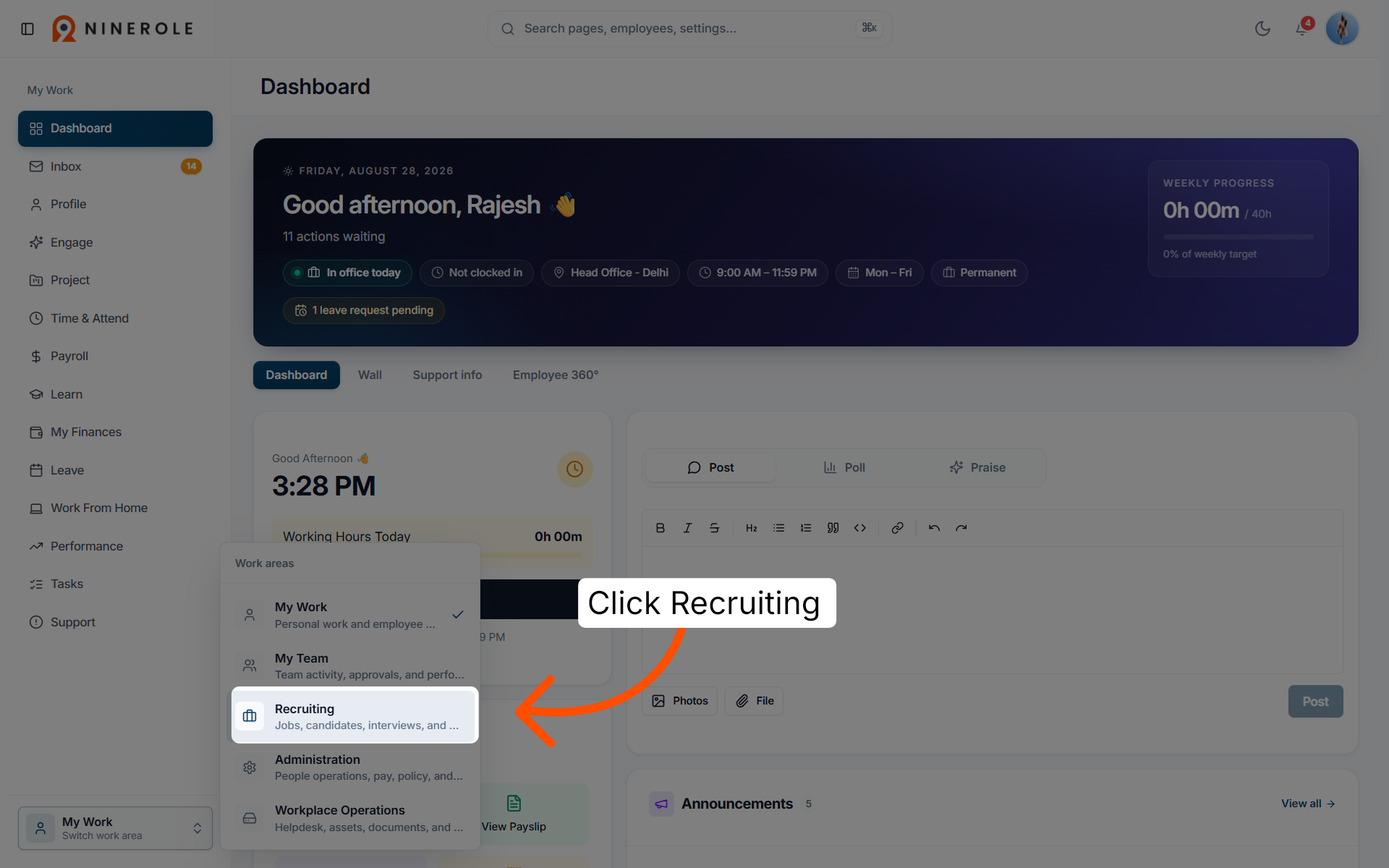Image resolution: width=1389 pixels, height=868 pixels.
Task: Open user avatar menu
Action: click(x=1342, y=29)
